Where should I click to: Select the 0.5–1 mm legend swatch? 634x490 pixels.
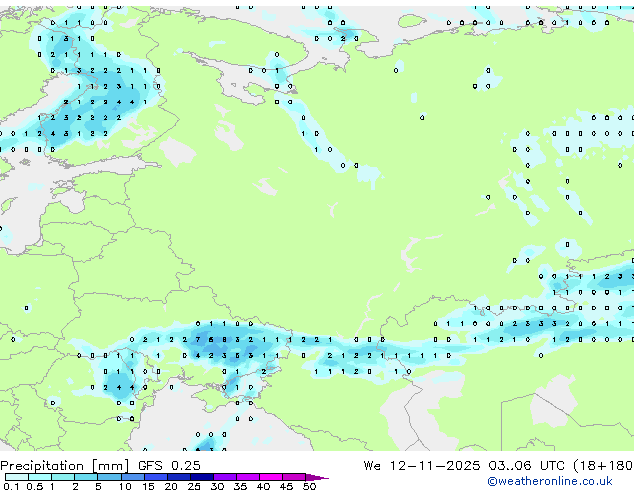[40, 477]
